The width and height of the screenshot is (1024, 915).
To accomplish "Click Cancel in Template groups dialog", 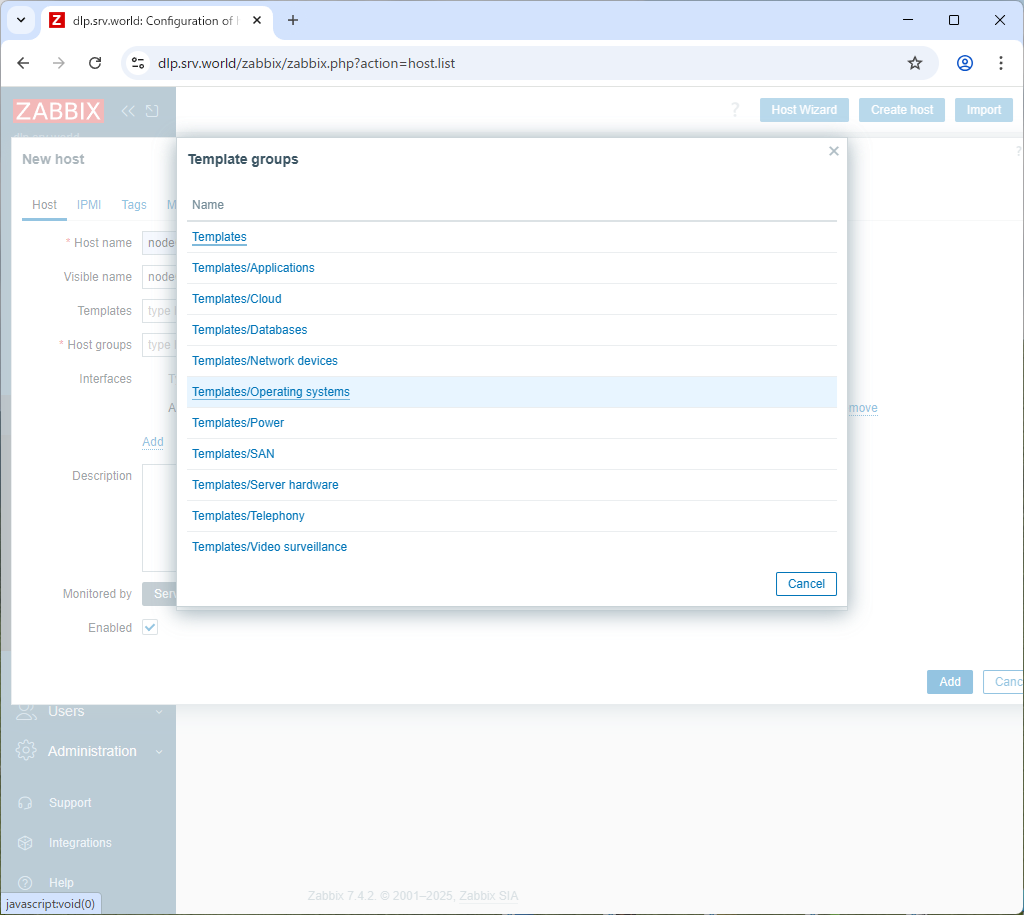I will coord(806,584).
